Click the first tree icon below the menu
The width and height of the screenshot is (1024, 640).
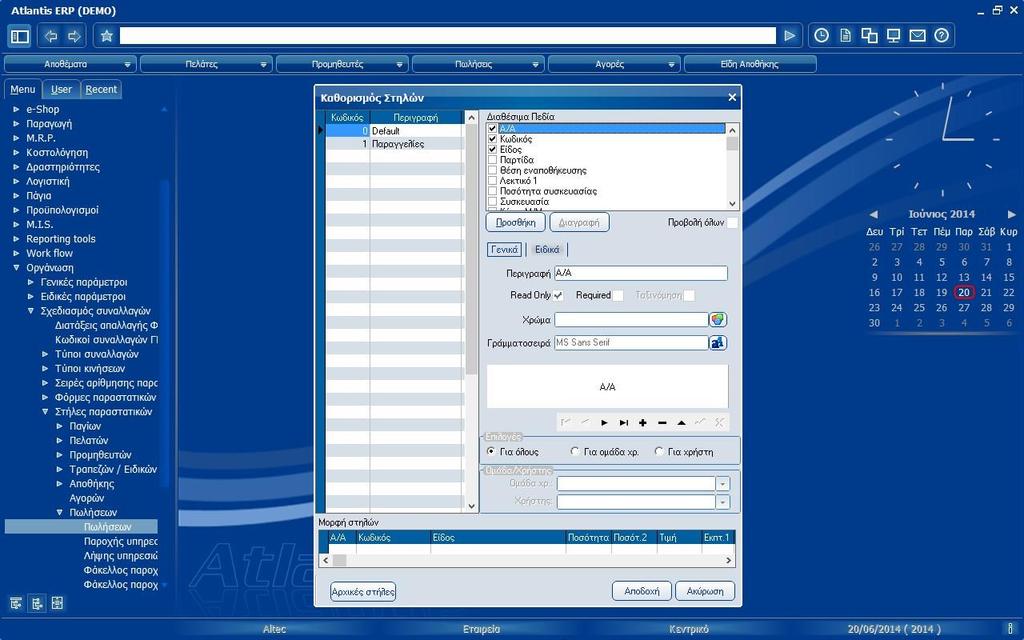(16, 603)
